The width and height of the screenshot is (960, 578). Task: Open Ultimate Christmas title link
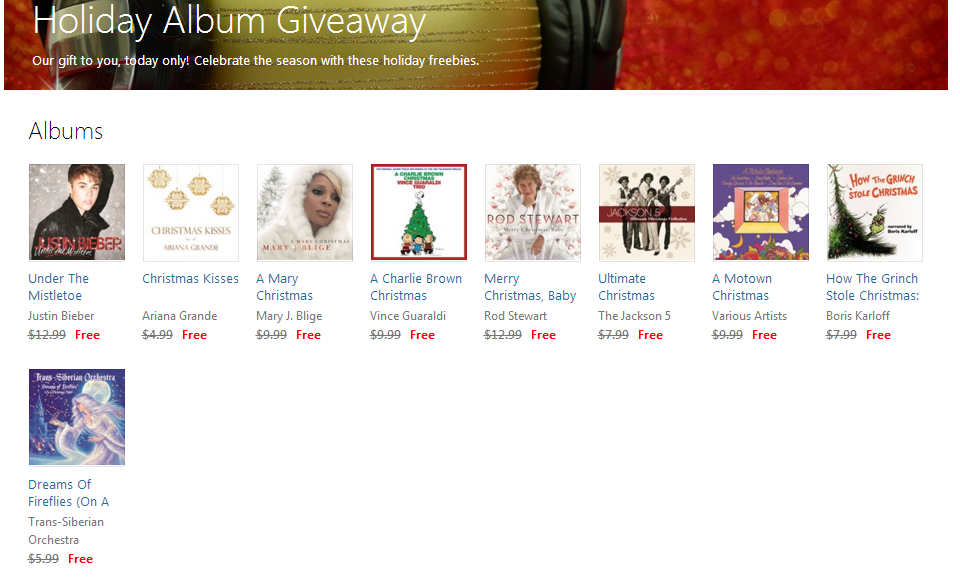pos(626,287)
